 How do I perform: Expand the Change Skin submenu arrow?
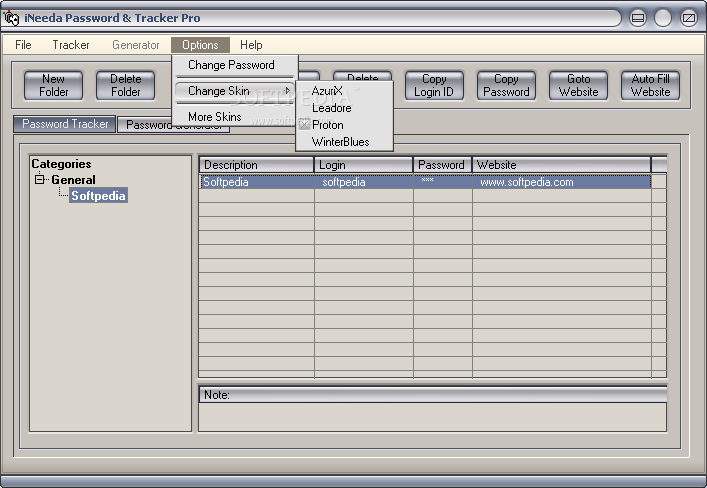(x=287, y=91)
